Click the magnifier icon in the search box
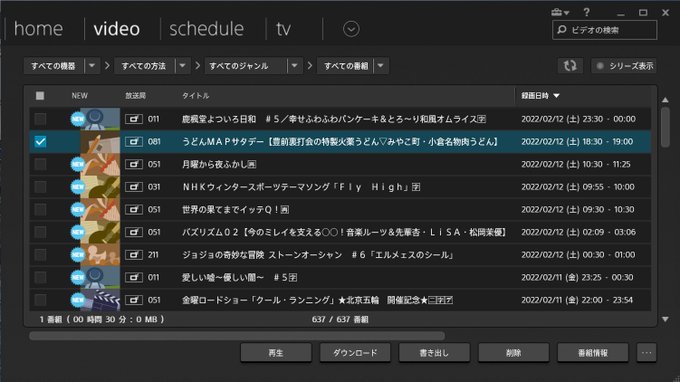 coord(562,29)
